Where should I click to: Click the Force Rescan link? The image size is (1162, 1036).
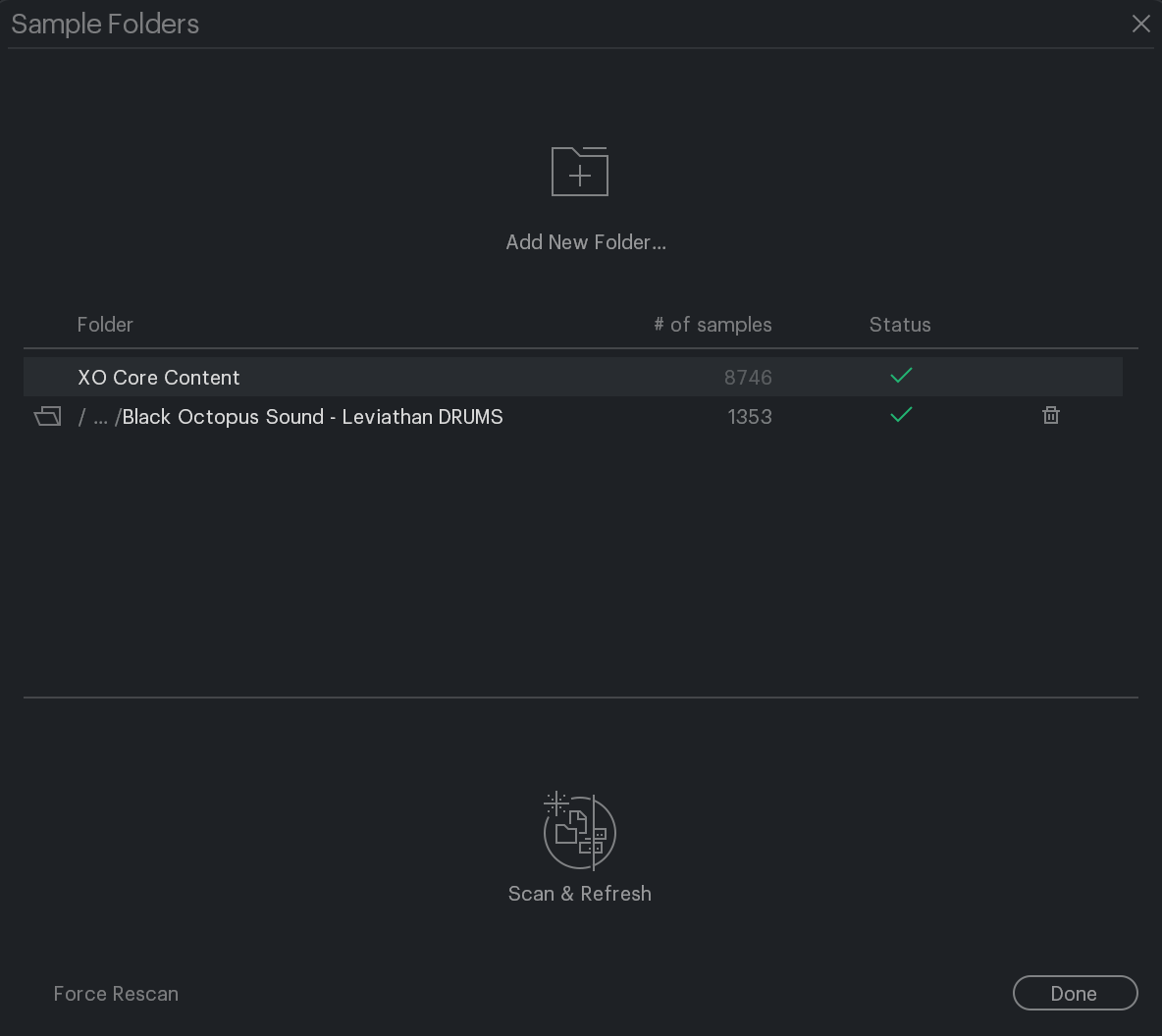pos(116,994)
